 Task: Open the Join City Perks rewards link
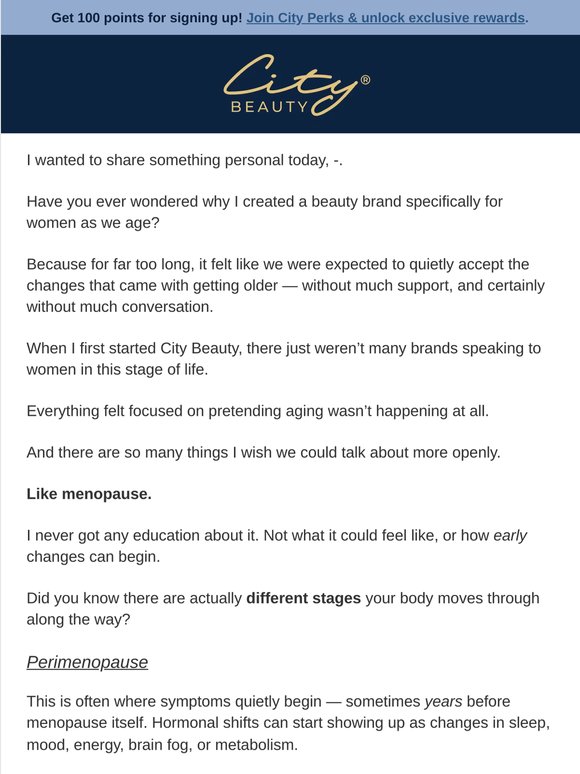[386, 18]
